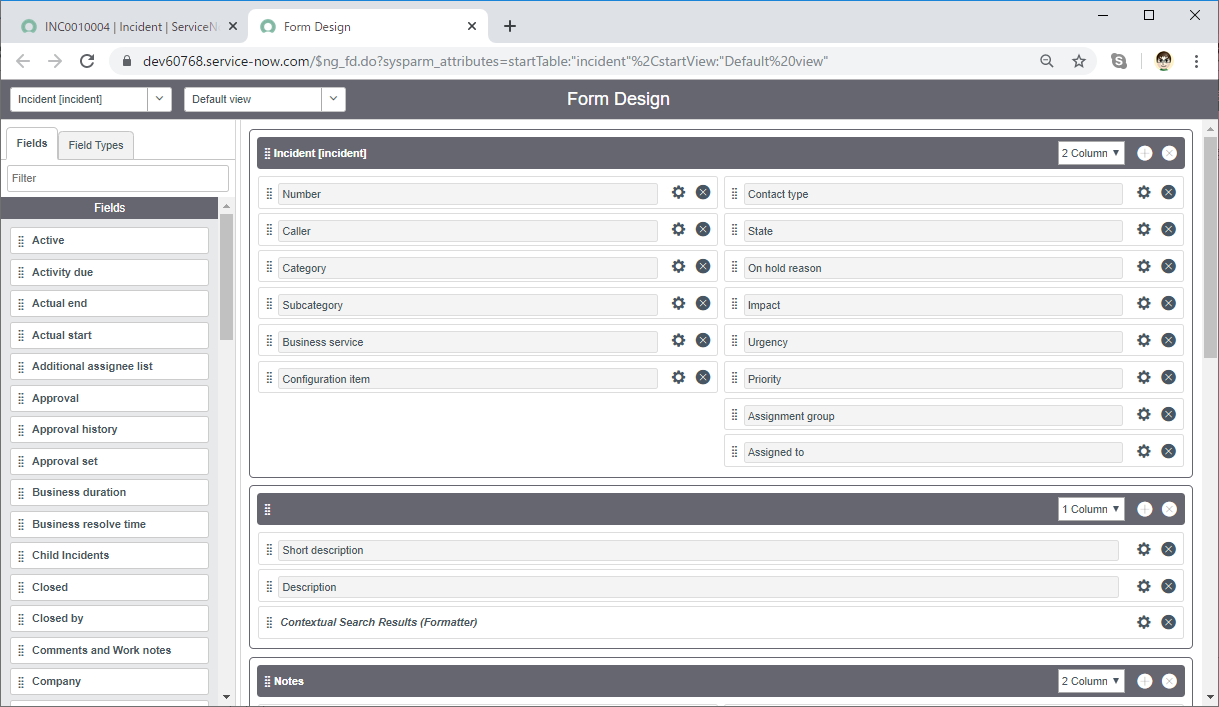Open a new browser tab
The image size is (1219, 707).
tap(510, 26)
